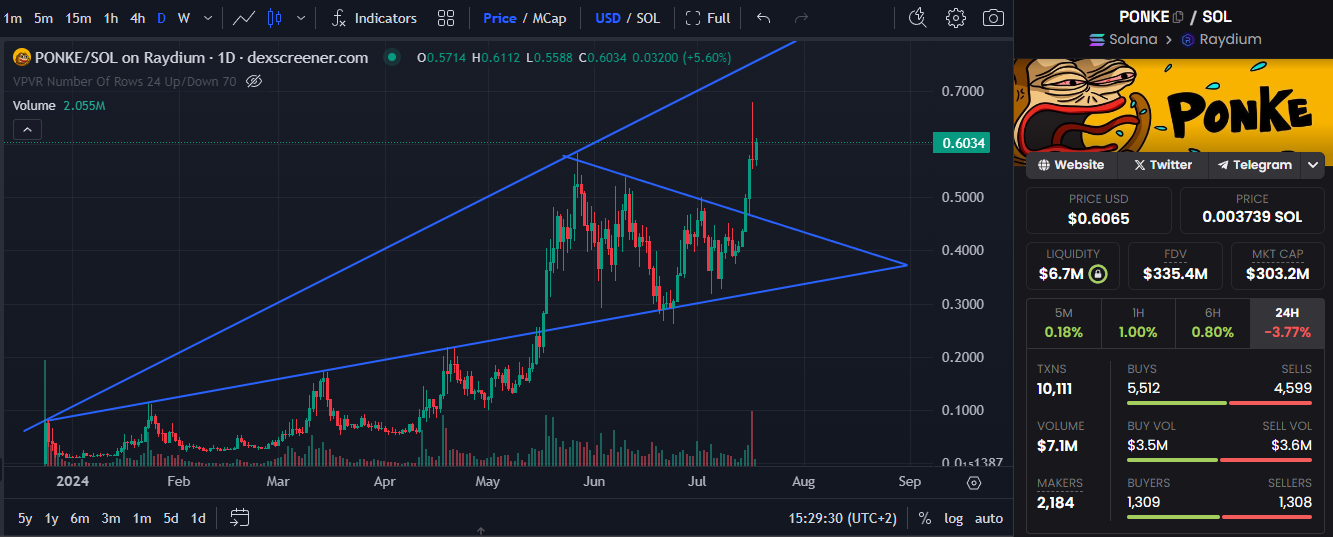
Task: Select the 5m timeframe
Action: [44, 18]
